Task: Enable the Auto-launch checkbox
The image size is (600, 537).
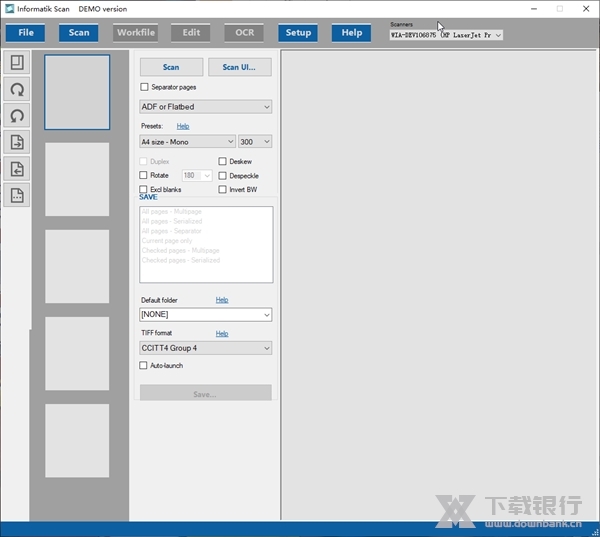Action: pyautogui.click(x=143, y=366)
